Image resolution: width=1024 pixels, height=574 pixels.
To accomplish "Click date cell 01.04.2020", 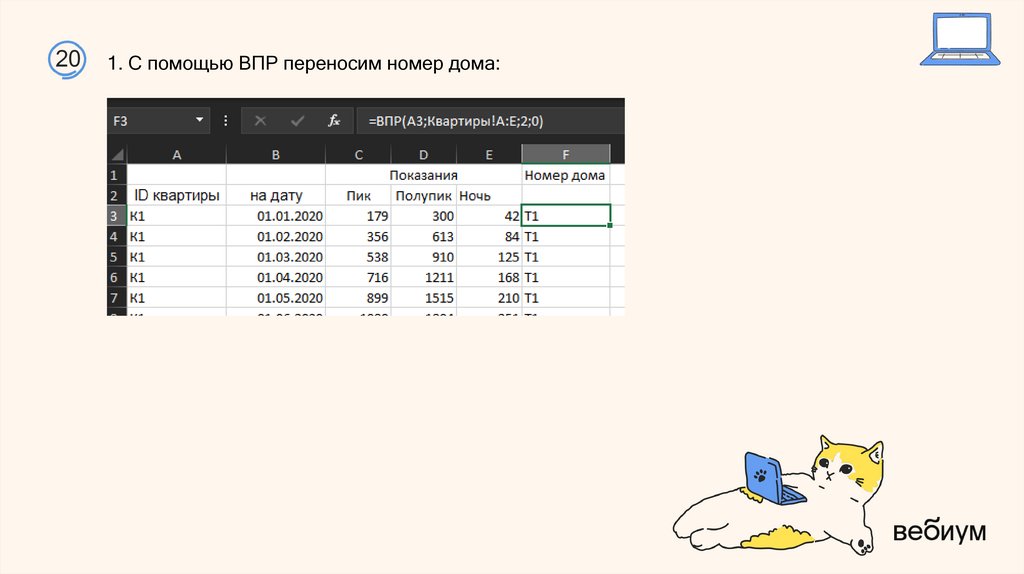I will click(x=276, y=277).
